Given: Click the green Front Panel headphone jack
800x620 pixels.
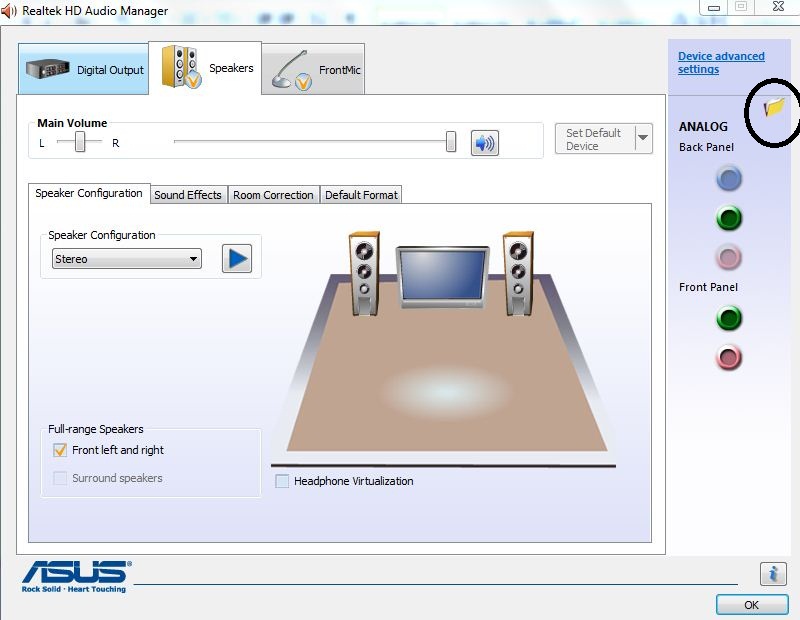Looking at the screenshot, I should point(729,318).
